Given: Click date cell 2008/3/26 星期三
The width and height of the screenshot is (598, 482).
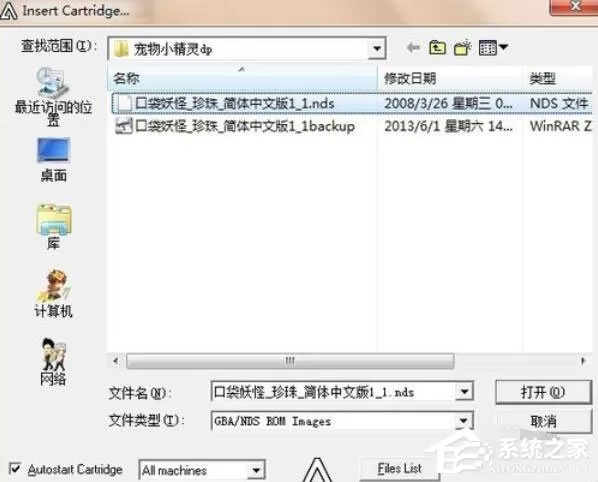Looking at the screenshot, I should coord(448,103).
